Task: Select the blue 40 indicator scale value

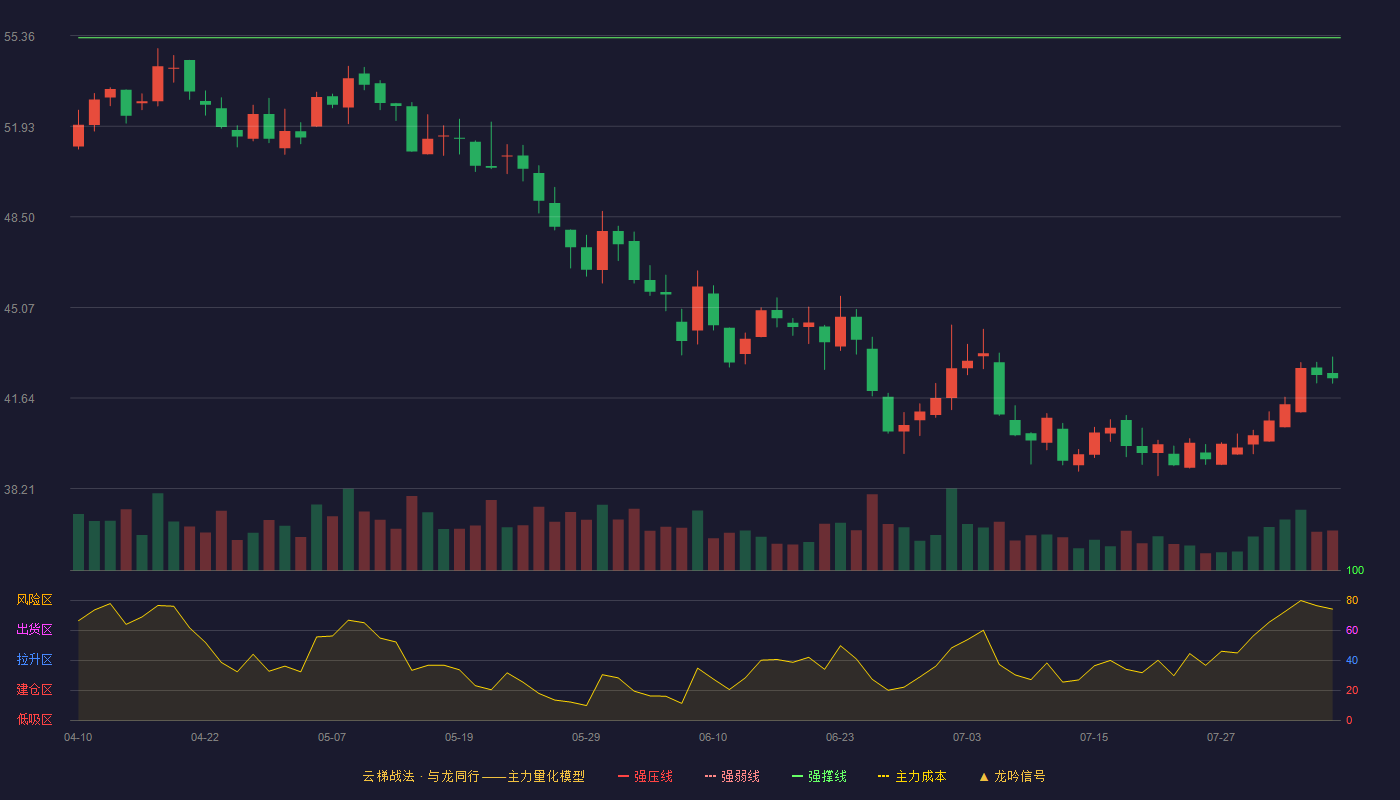Action: (x=1352, y=660)
